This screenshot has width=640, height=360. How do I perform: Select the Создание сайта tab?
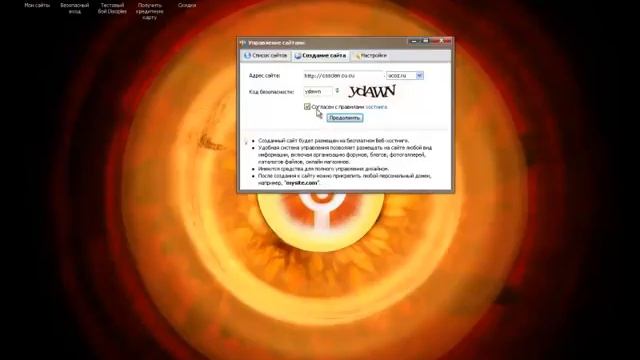(321, 56)
